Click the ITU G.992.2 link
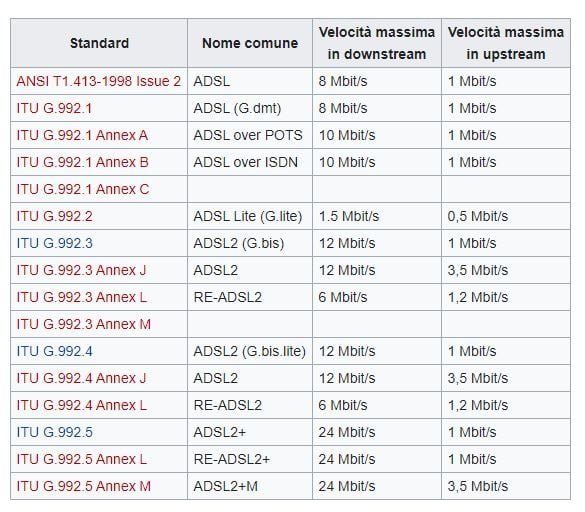Image resolution: width=585 pixels, height=512 pixels. pyautogui.click(x=54, y=216)
